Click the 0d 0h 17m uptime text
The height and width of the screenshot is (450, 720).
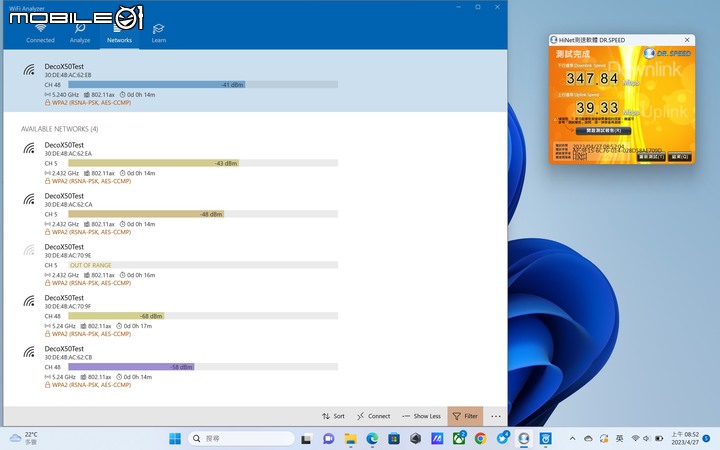pyautogui.click(x=138, y=326)
